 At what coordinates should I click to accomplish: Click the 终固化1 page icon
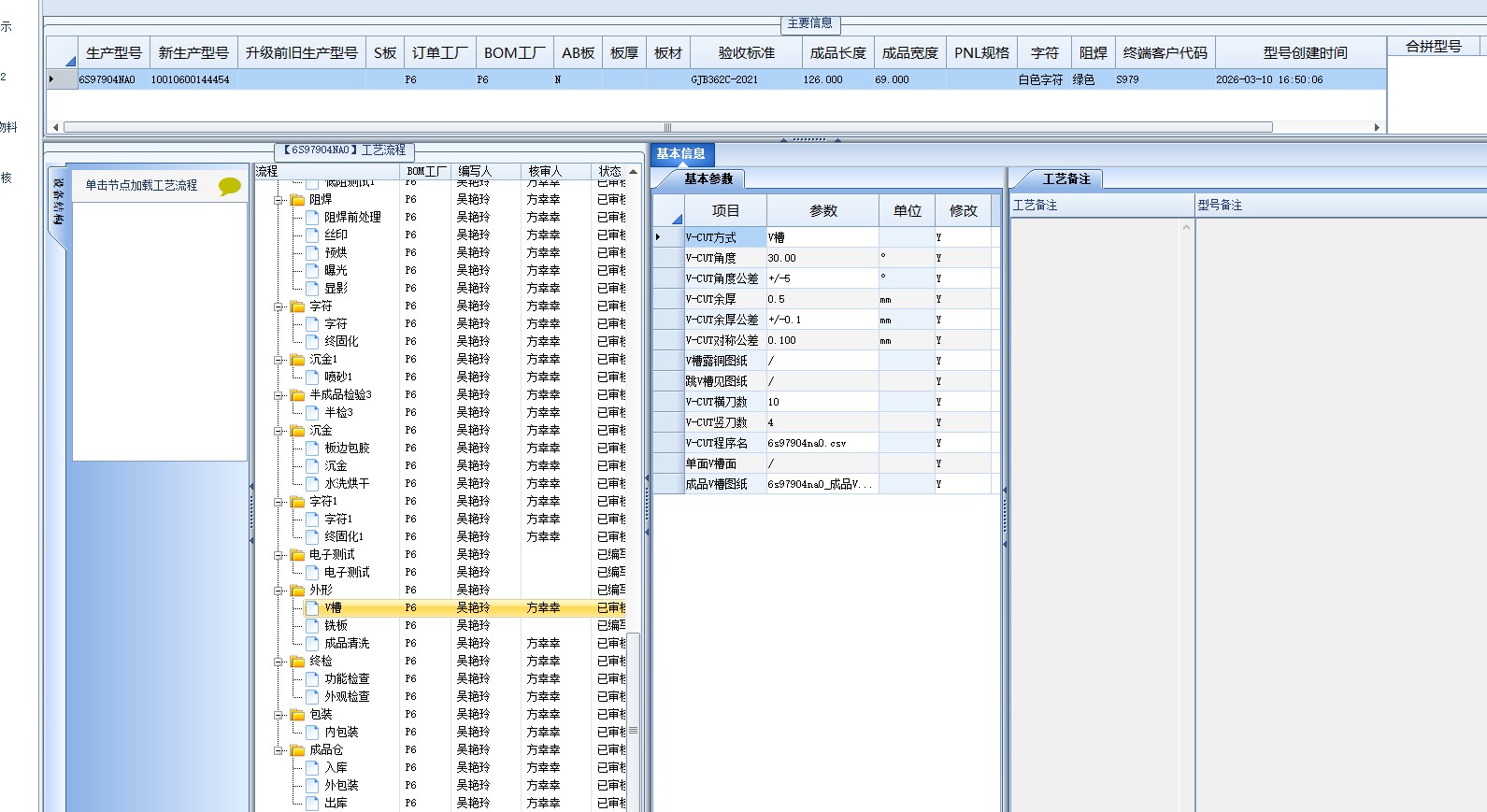[x=313, y=537]
